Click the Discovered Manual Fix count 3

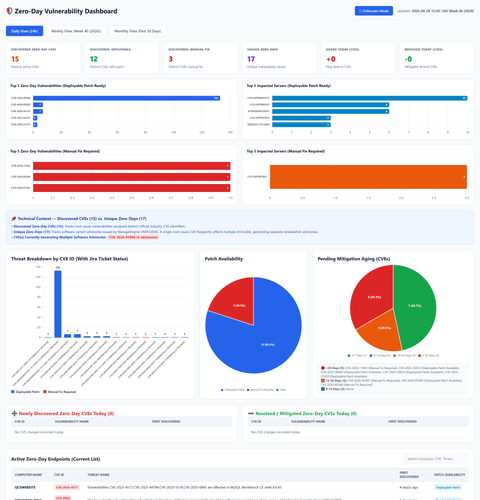point(171,59)
